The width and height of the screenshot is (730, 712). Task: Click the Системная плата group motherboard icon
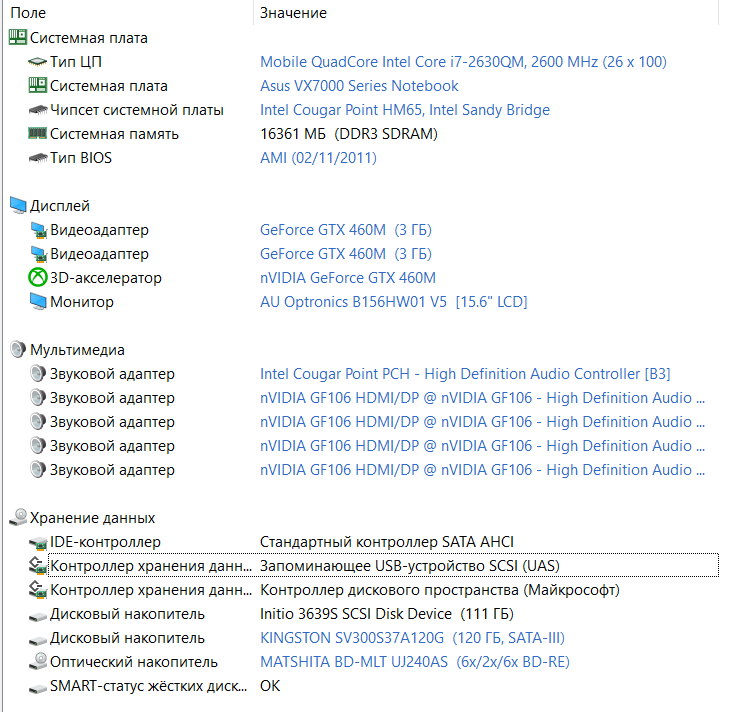pyautogui.click(x=18, y=37)
